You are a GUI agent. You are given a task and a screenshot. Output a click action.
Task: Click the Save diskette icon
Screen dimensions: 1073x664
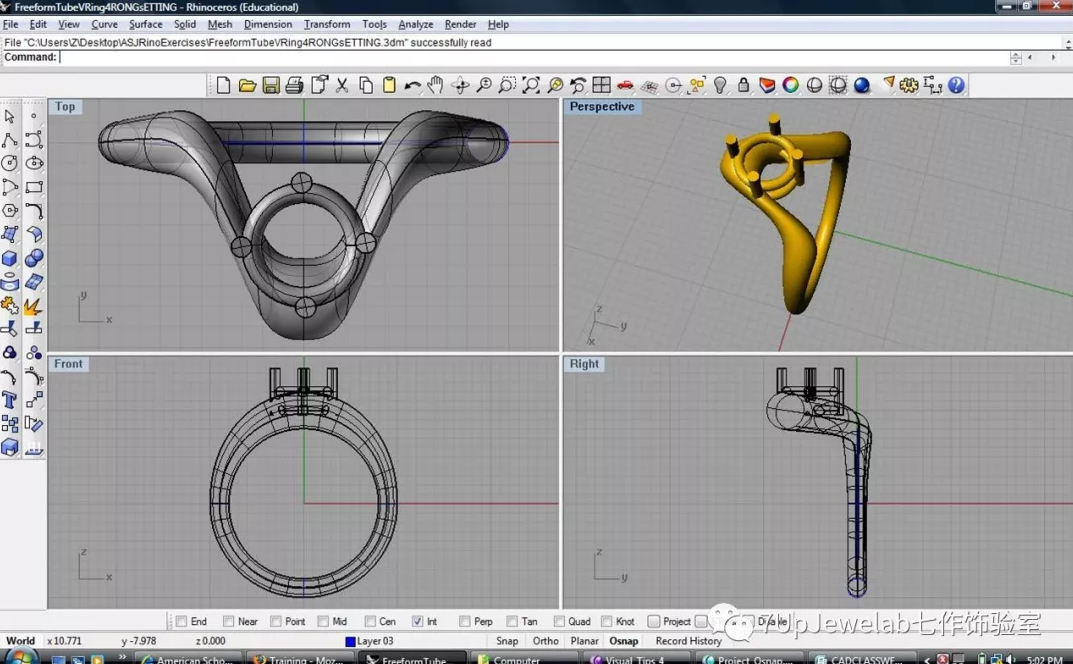point(271,86)
